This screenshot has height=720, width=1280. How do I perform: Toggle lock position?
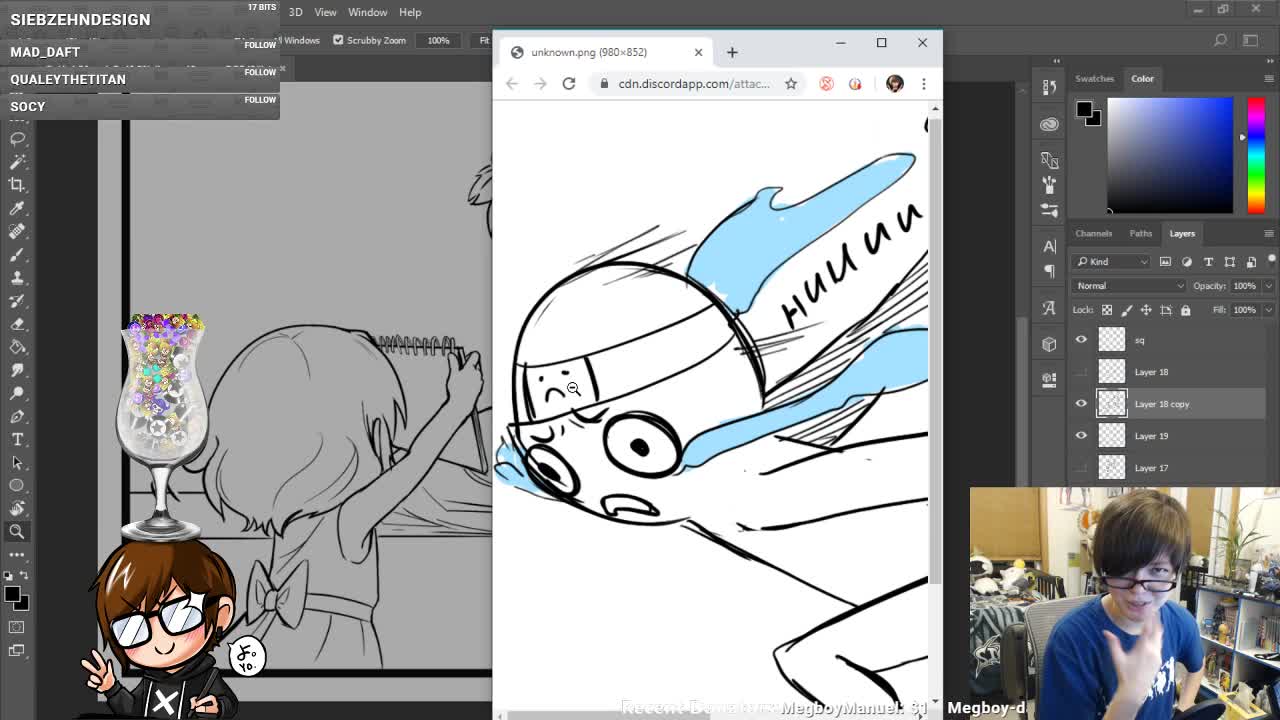(x=1146, y=310)
